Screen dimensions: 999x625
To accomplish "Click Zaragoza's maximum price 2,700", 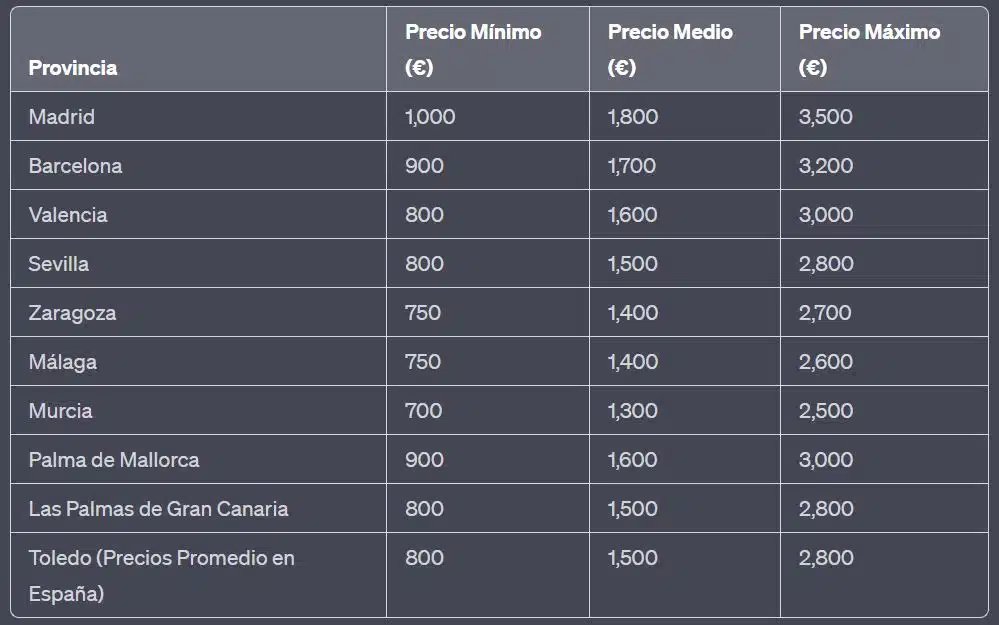I will click(825, 313).
